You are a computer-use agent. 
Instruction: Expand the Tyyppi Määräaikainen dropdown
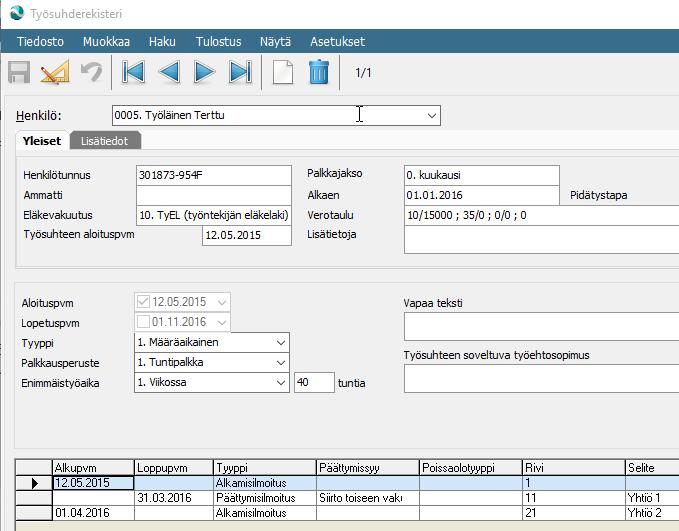pyautogui.click(x=281, y=343)
